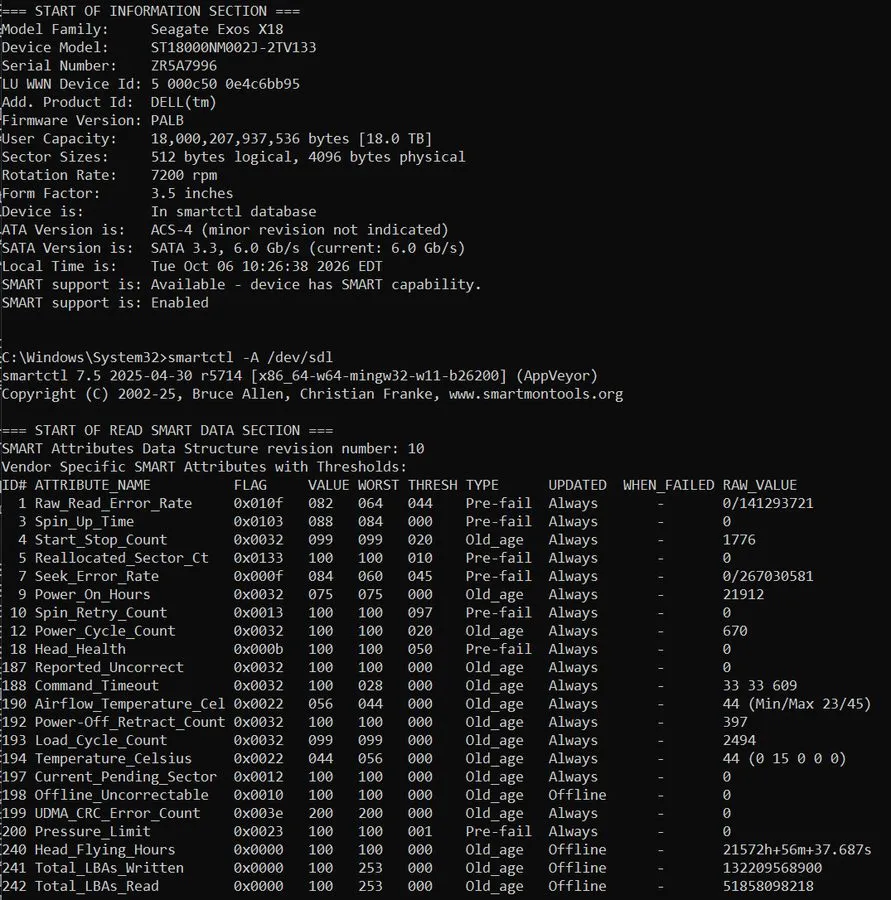Select Total_LBAs_Written raw value 132209568900
This screenshot has width=891, height=900.
[x=772, y=868]
